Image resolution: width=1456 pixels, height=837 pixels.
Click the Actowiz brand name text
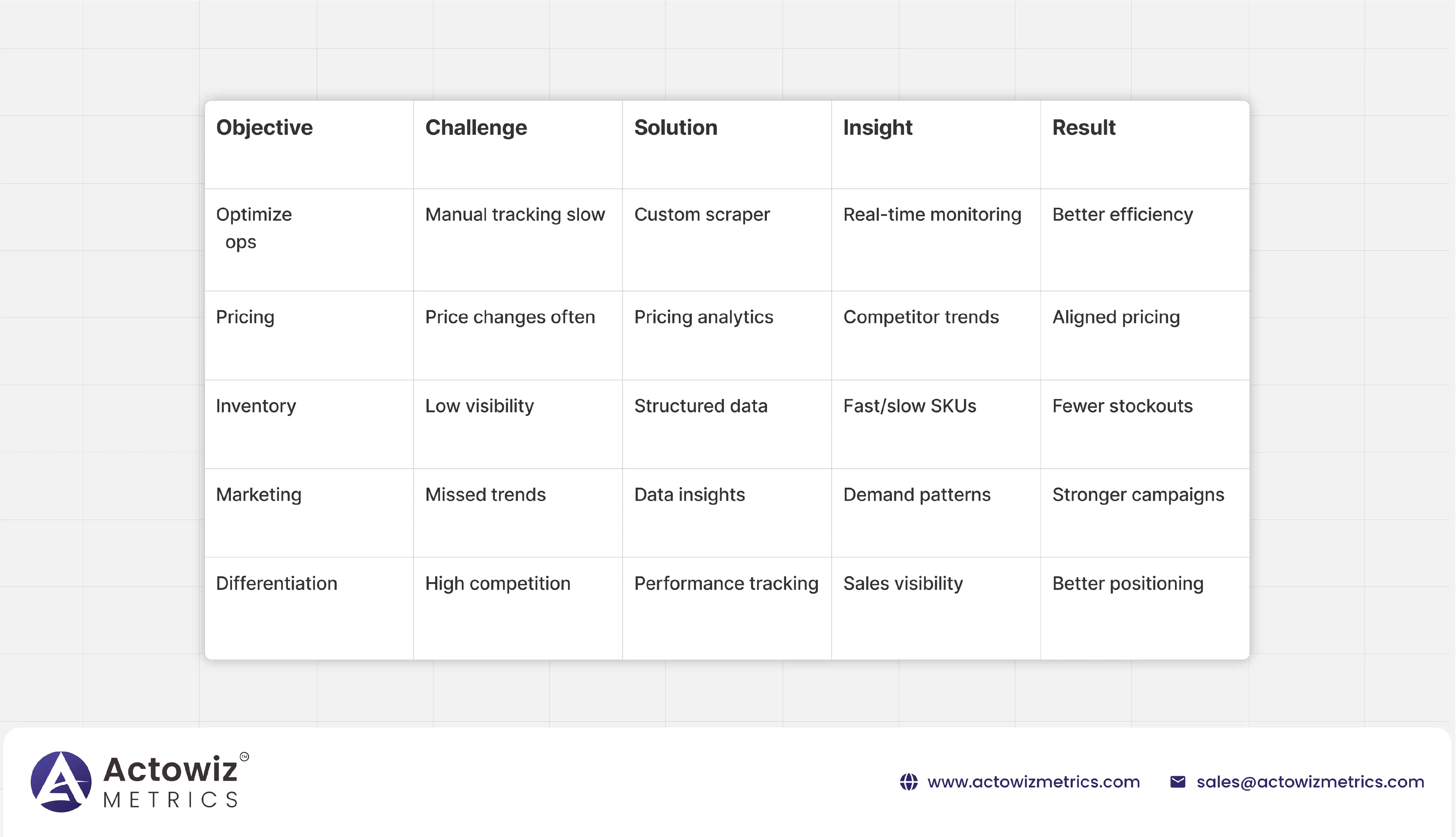click(x=170, y=769)
